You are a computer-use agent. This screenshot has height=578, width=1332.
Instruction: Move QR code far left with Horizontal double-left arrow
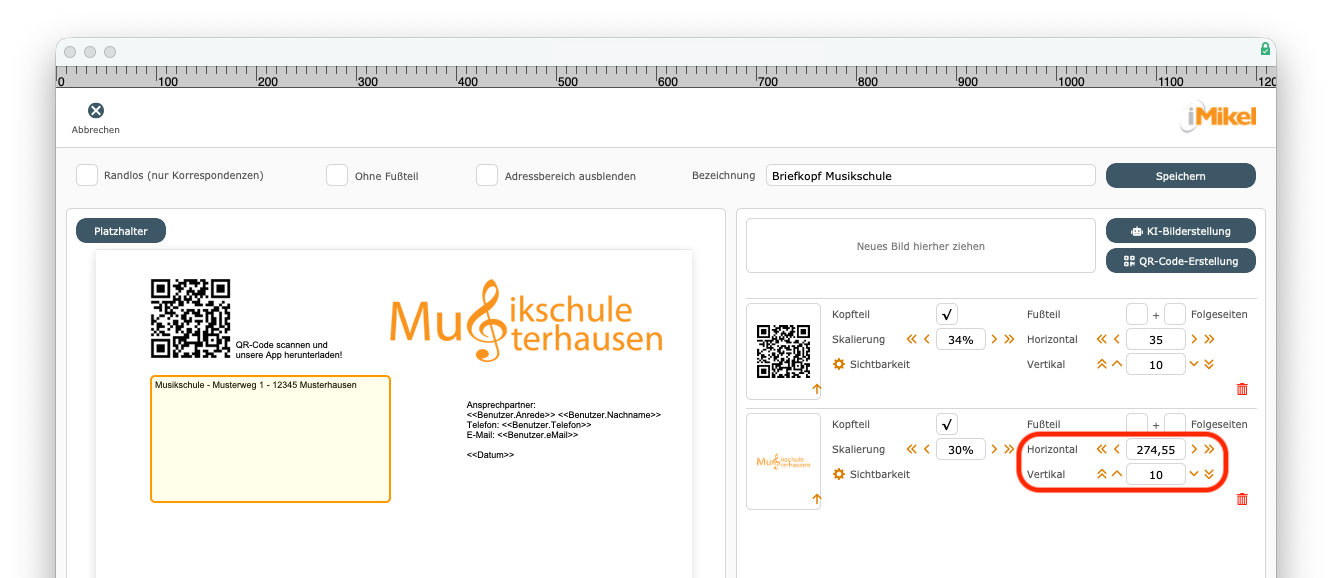[1102, 339]
